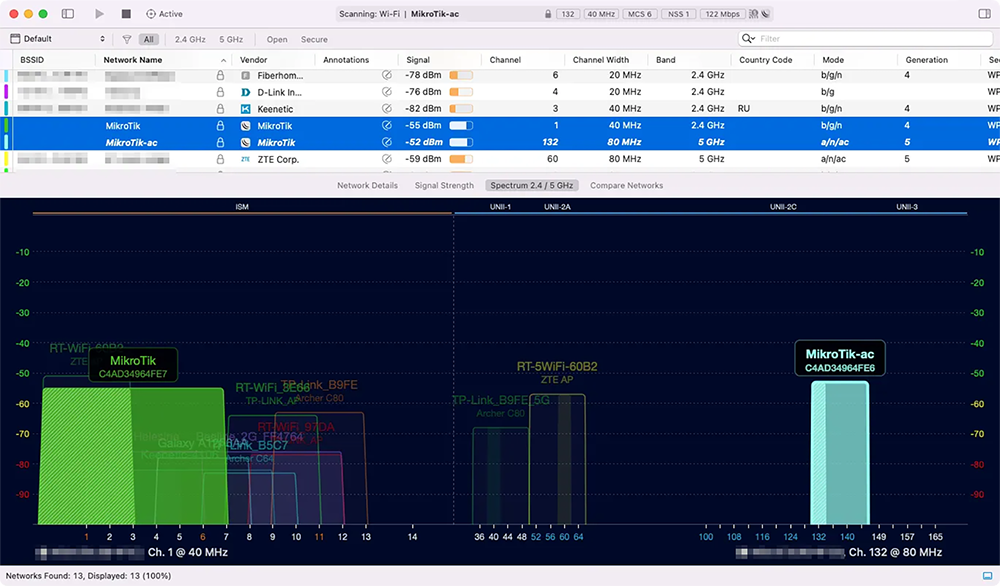The width and height of the screenshot is (1000, 586).
Task: Click the Active scan mode indicator icon
Action: pos(151,14)
